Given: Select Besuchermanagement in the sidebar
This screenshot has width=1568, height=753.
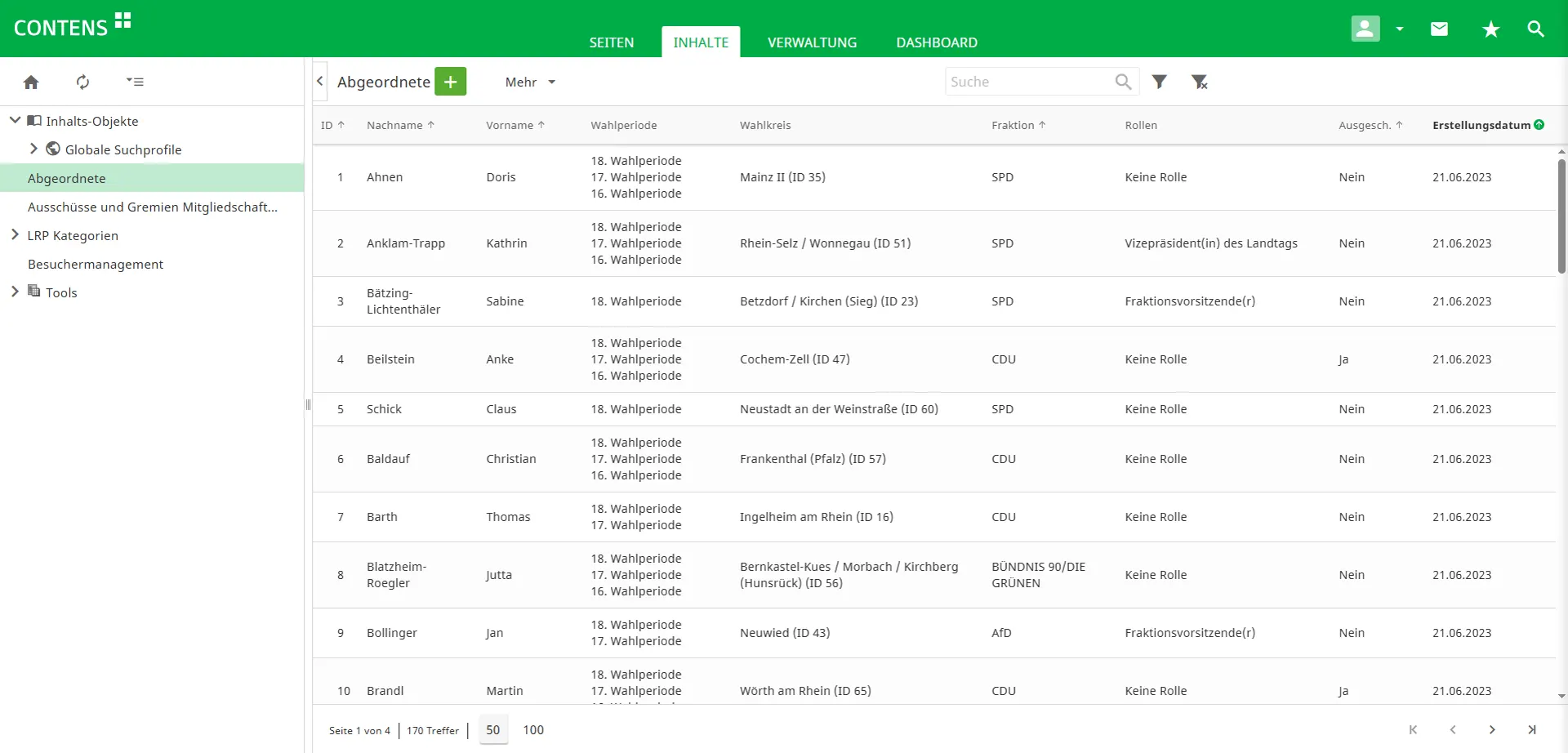Looking at the screenshot, I should 96,264.
